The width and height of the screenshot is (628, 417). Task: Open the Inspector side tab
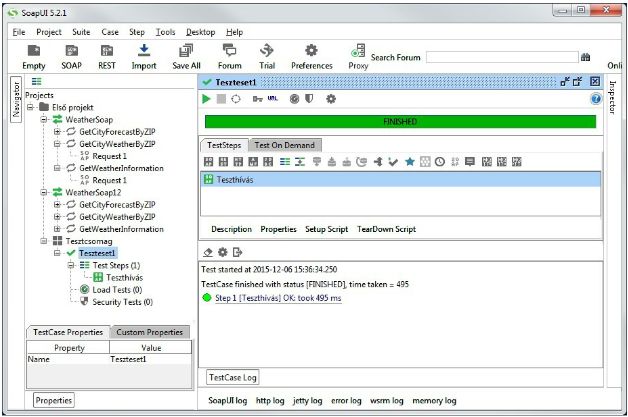click(612, 97)
